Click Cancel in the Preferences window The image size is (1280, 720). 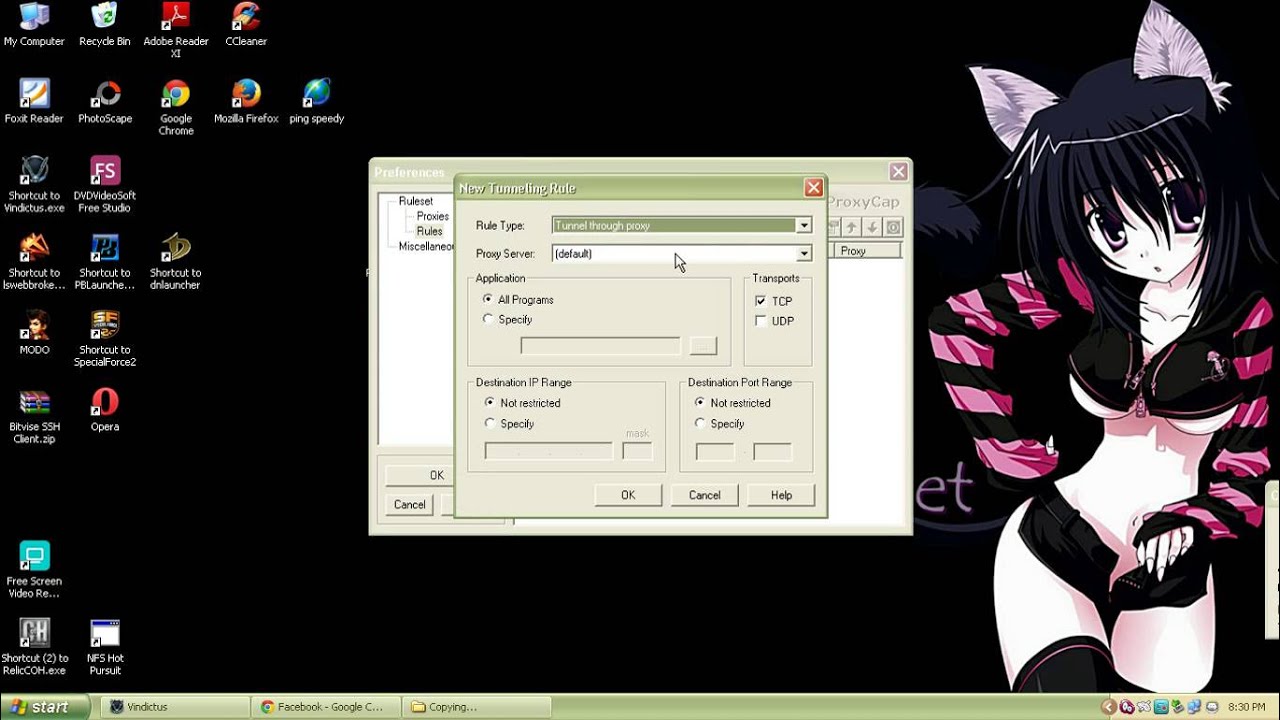tap(409, 504)
